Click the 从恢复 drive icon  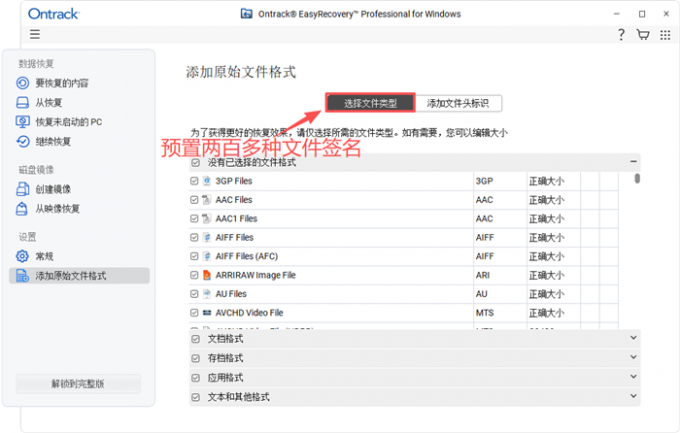click(23, 102)
